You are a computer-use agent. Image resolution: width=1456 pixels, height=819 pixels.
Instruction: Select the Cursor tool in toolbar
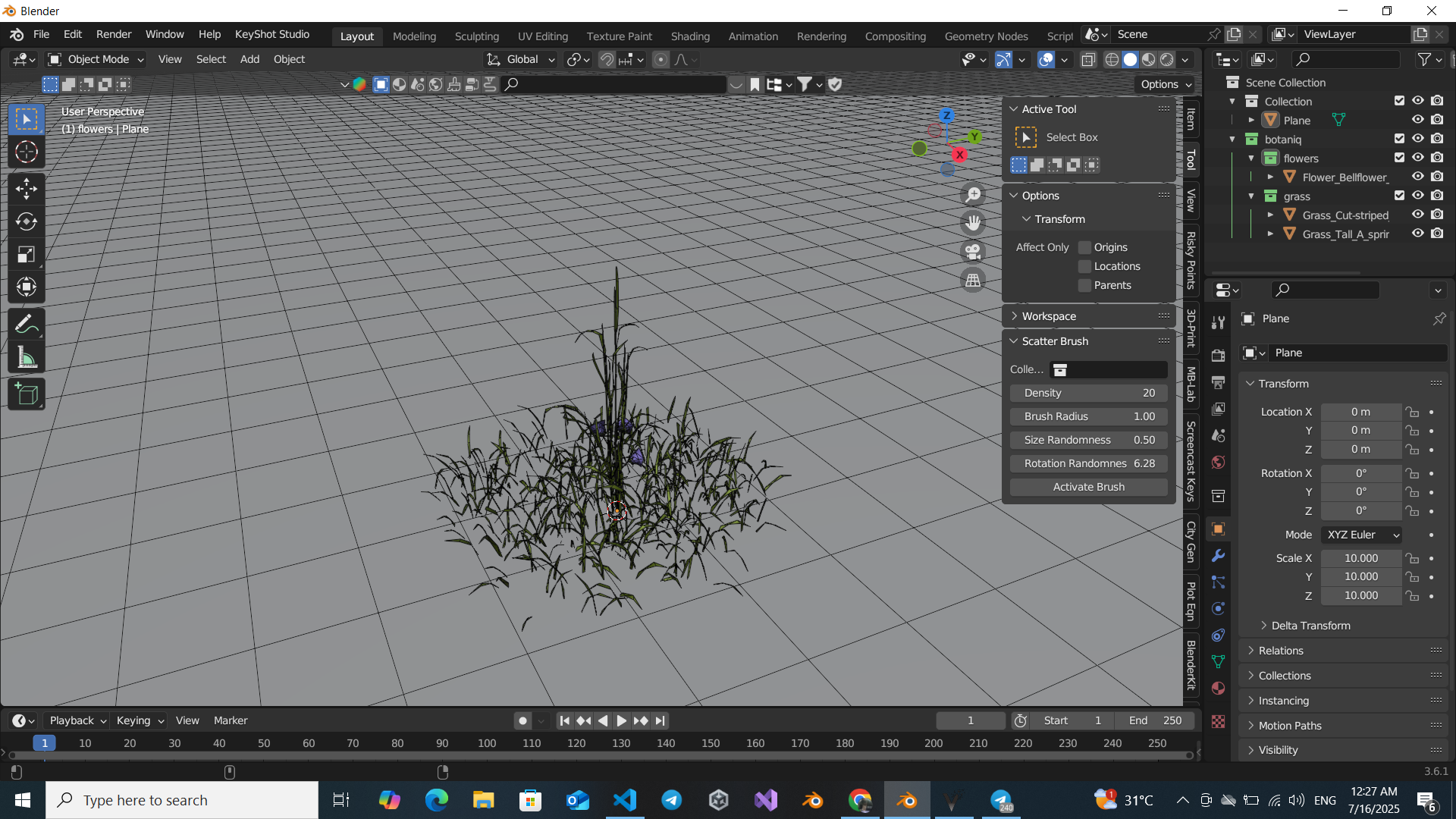click(27, 152)
